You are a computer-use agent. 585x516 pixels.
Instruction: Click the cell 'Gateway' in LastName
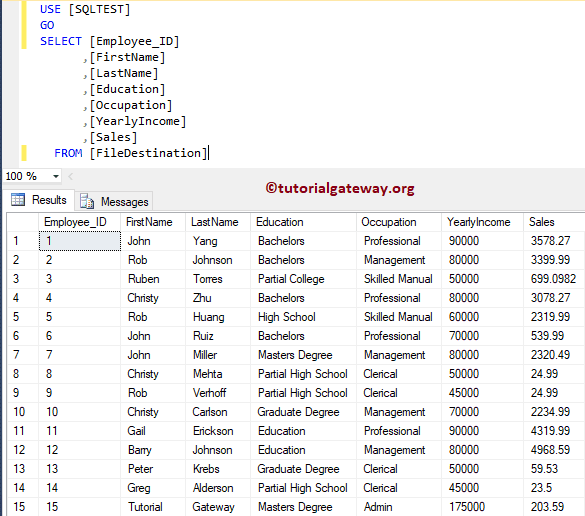(x=218, y=507)
